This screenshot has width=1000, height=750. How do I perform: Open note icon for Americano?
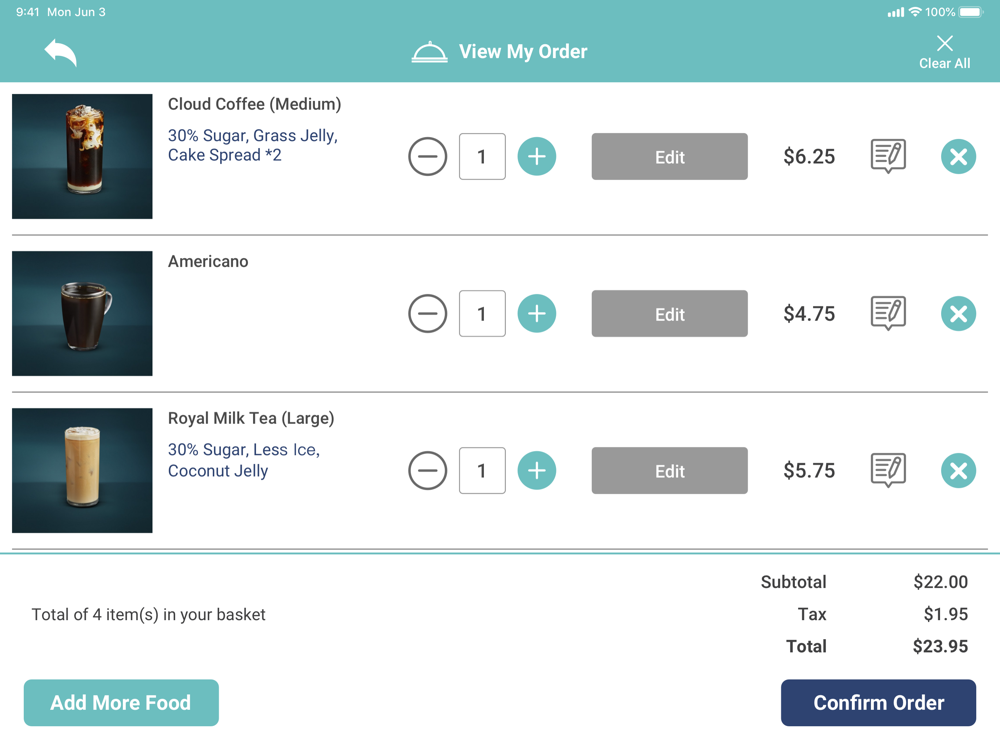click(x=888, y=313)
